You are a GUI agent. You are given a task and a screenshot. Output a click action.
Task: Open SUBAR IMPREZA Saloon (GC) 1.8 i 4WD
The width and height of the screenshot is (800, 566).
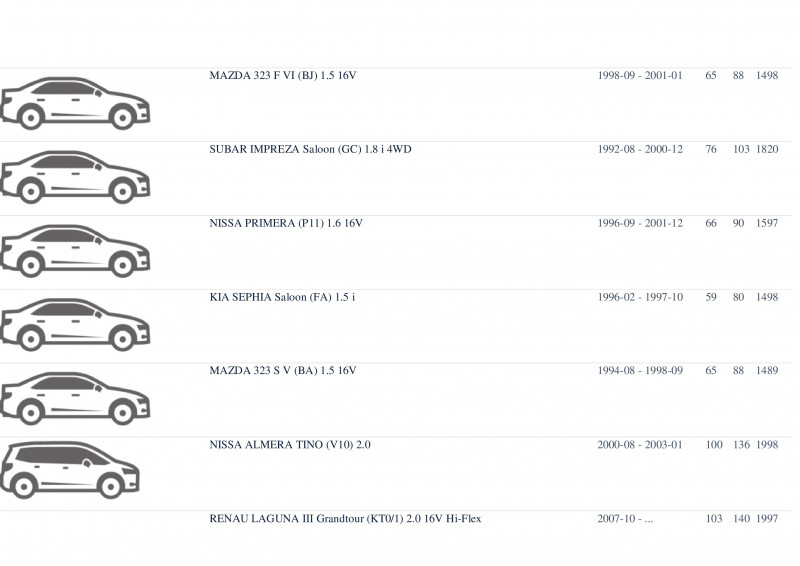click(x=310, y=150)
